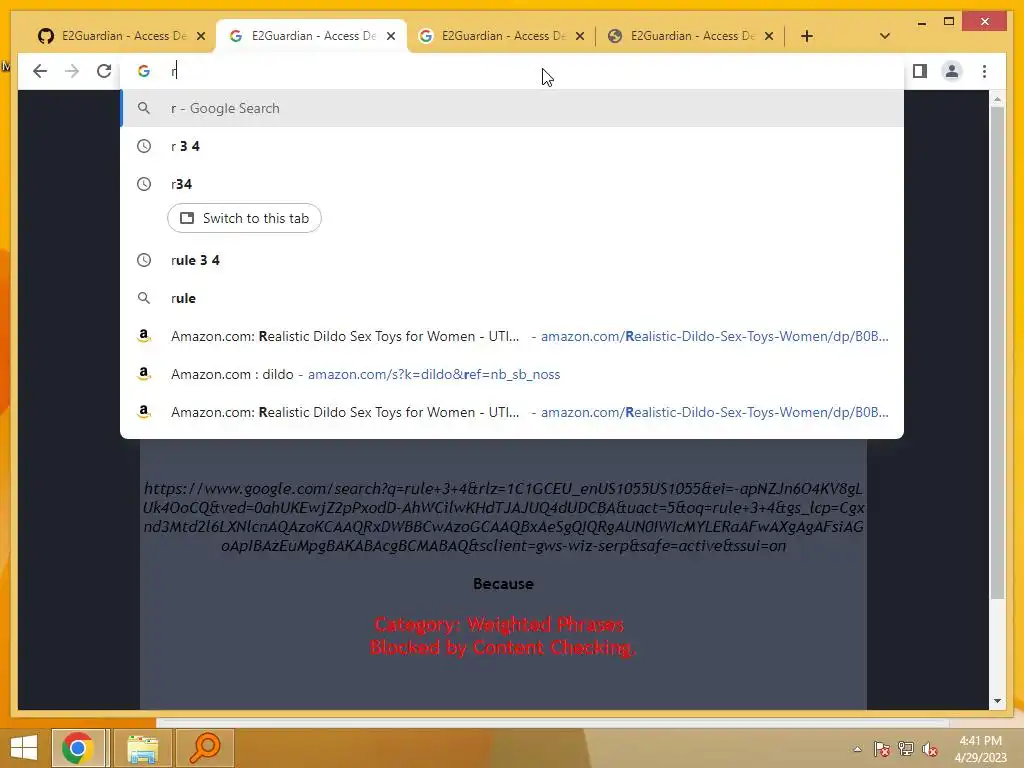Close the second E2Guardian tab

click(x=391, y=36)
